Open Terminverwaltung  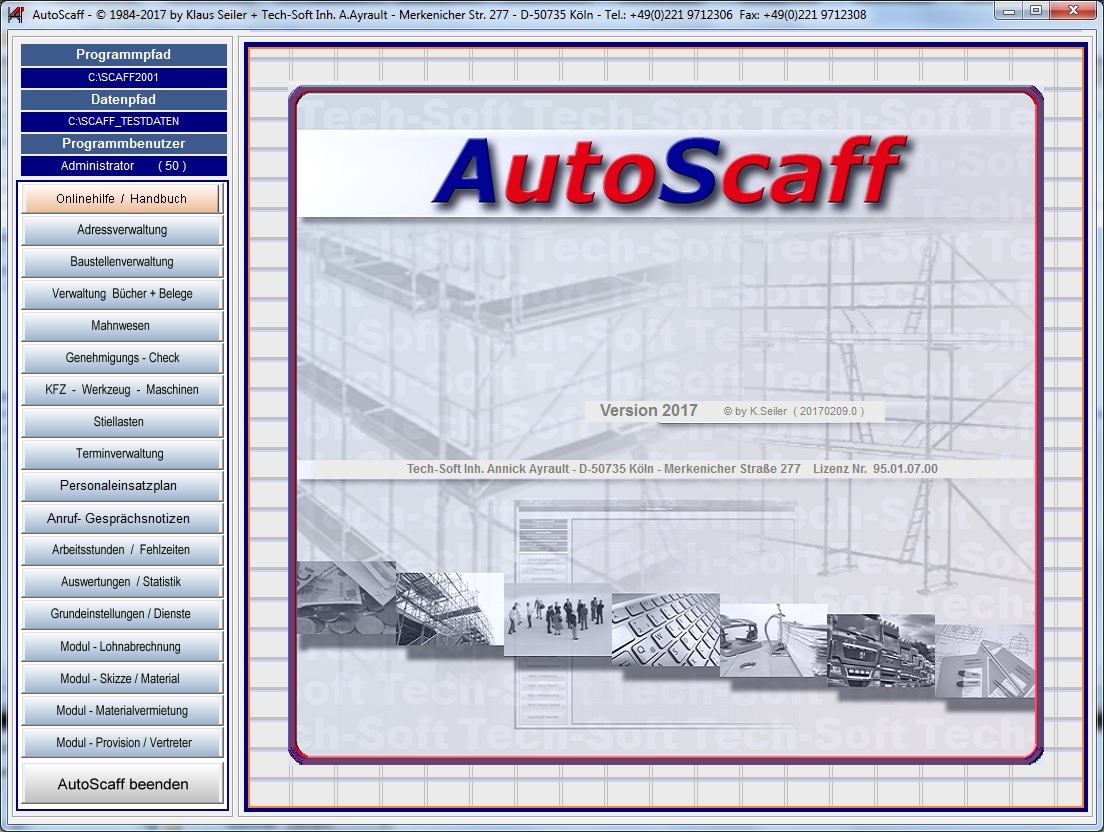pyautogui.click(x=122, y=454)
